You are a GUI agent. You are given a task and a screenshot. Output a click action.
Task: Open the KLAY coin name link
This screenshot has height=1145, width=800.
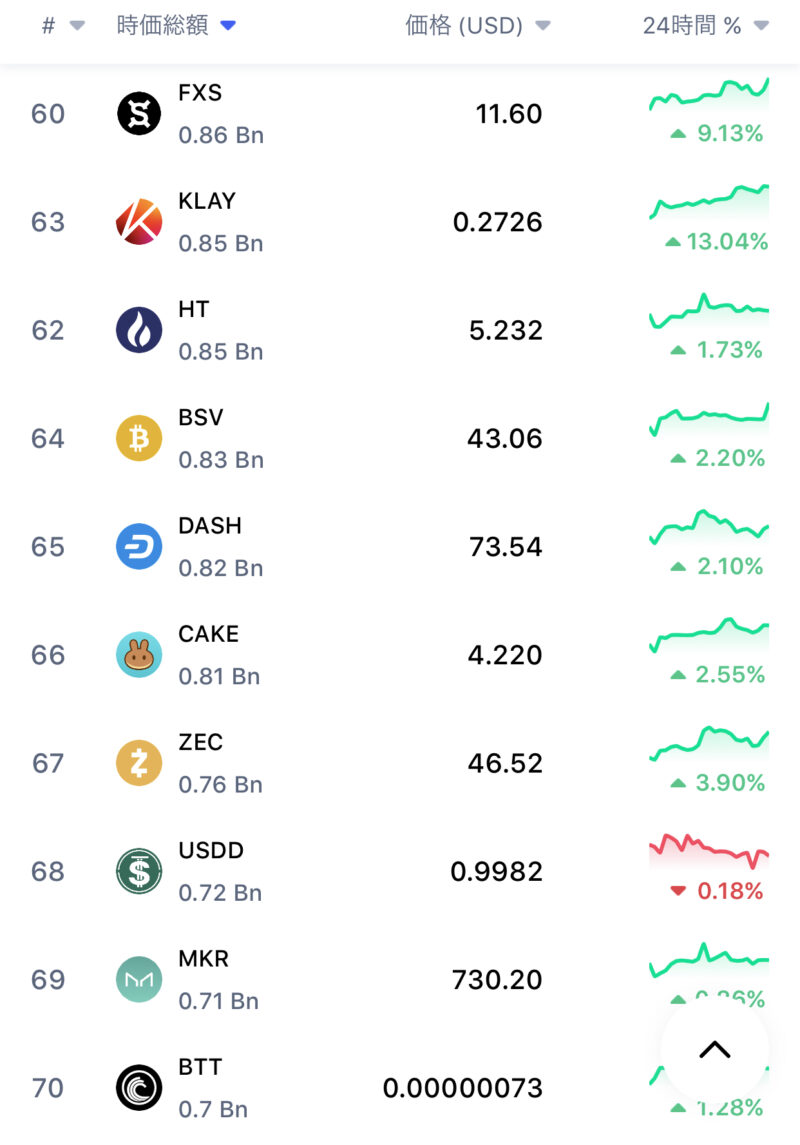(207, 201)
